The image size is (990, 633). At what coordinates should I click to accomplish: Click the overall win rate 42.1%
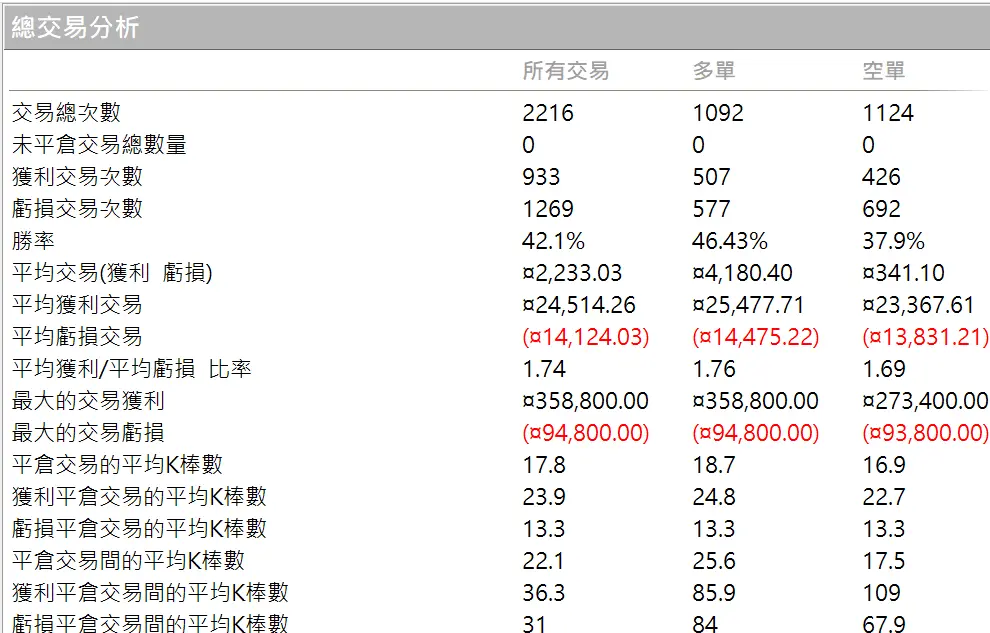point(551,240)
